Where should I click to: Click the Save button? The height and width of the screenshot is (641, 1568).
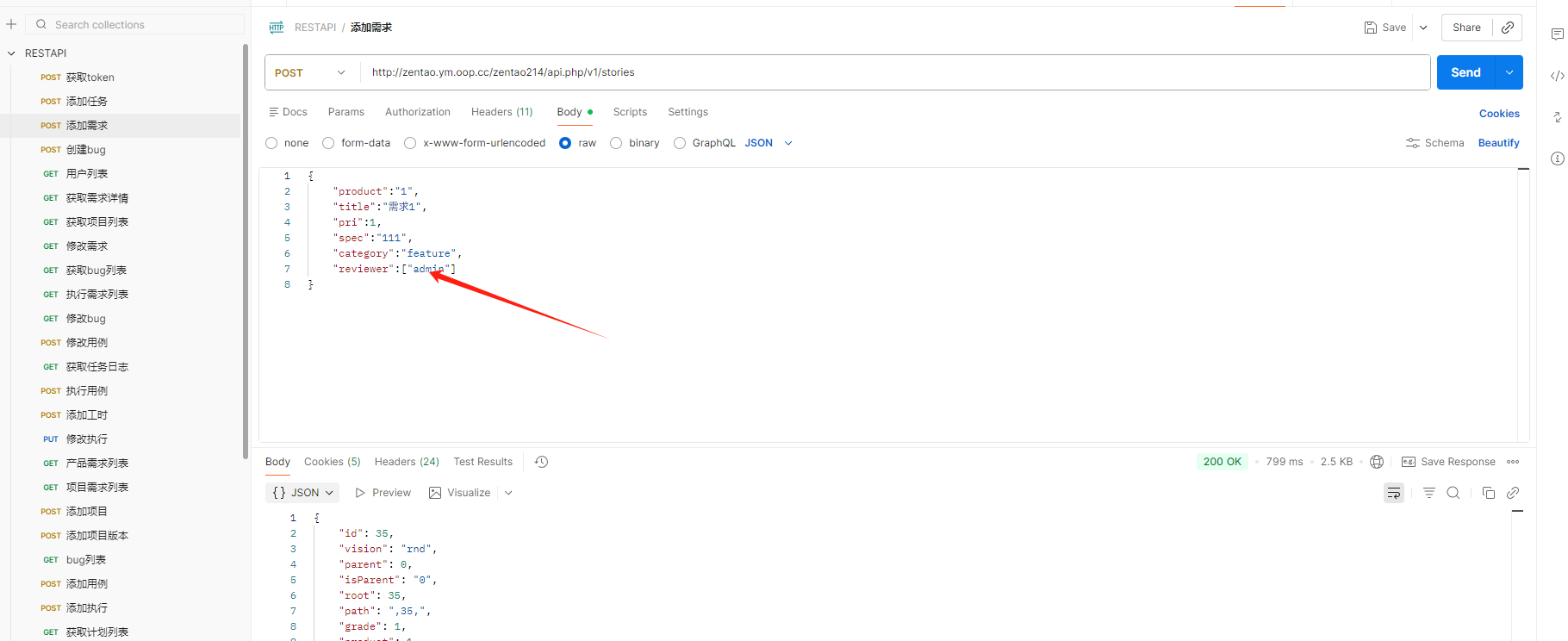[1385, 28]
